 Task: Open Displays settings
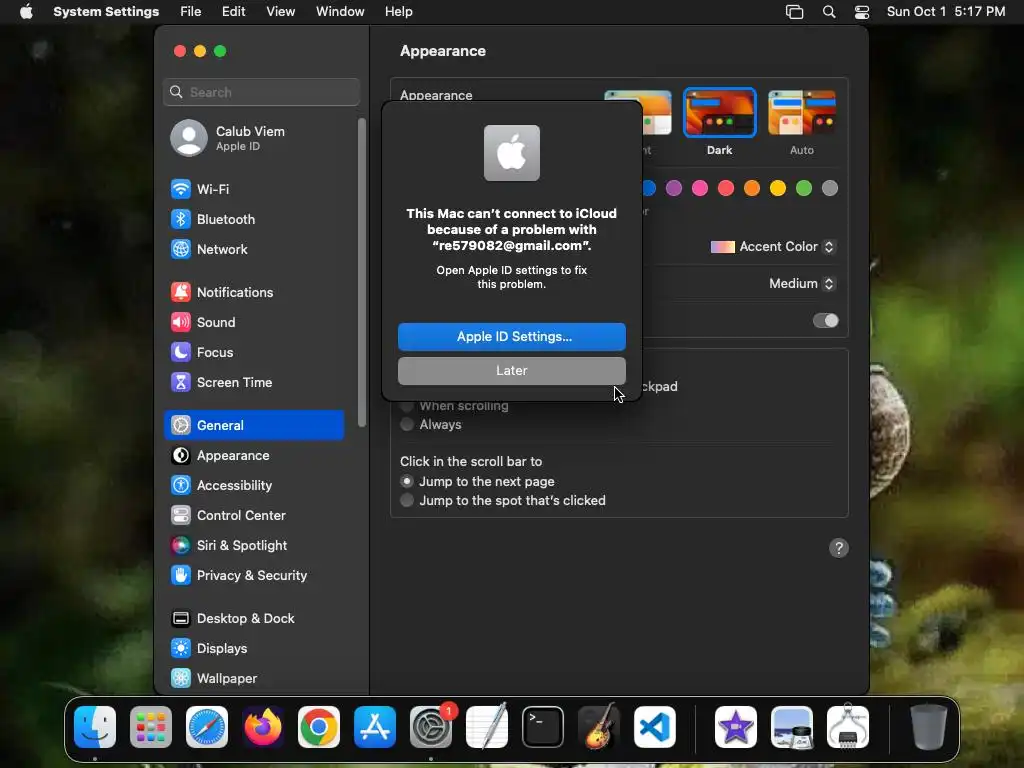click(253, 649)
